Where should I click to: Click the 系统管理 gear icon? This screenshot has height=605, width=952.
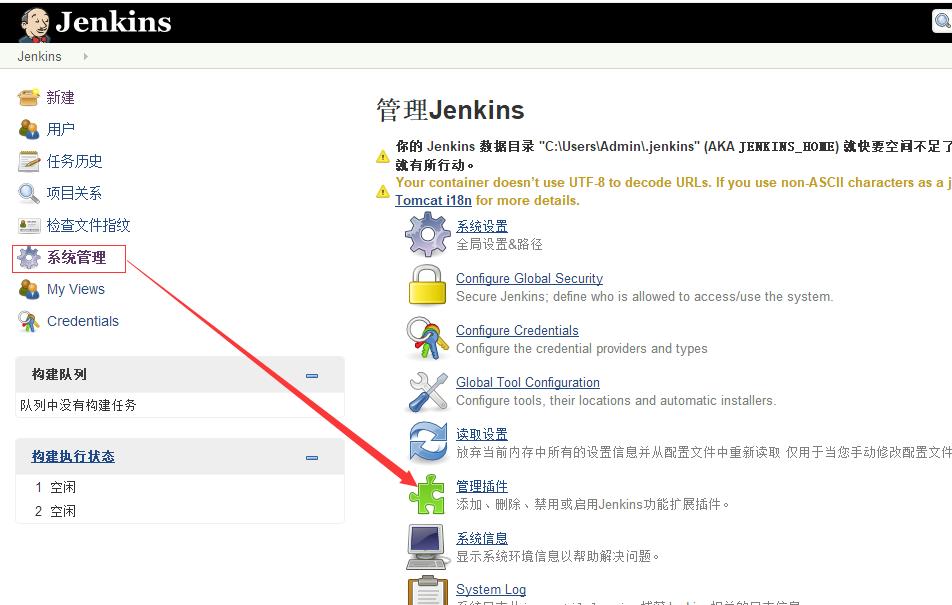(x=29, y=258)
